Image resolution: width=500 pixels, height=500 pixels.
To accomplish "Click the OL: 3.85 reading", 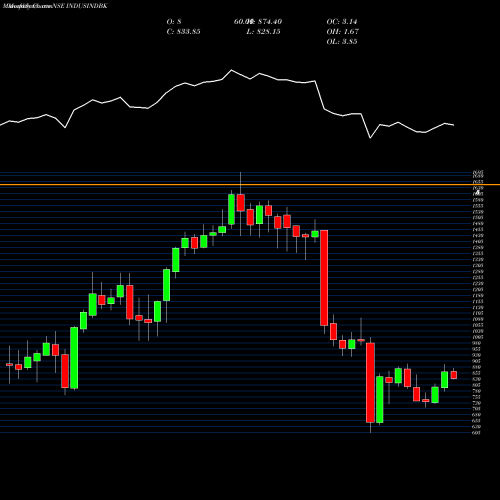I will coord(342,42).
